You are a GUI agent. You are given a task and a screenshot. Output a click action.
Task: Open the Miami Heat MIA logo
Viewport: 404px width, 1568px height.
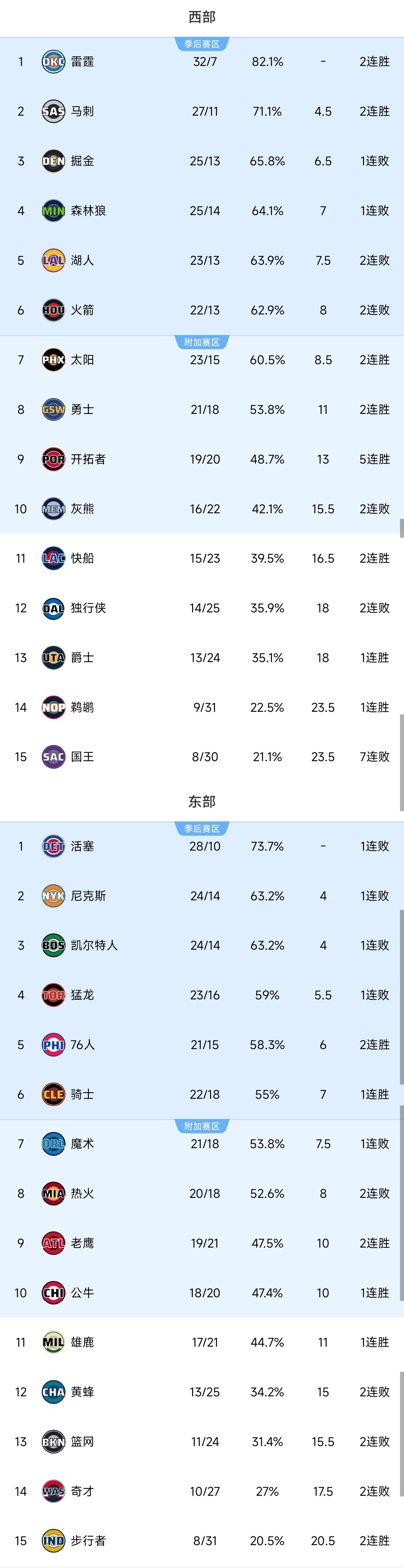(53, 1194)
